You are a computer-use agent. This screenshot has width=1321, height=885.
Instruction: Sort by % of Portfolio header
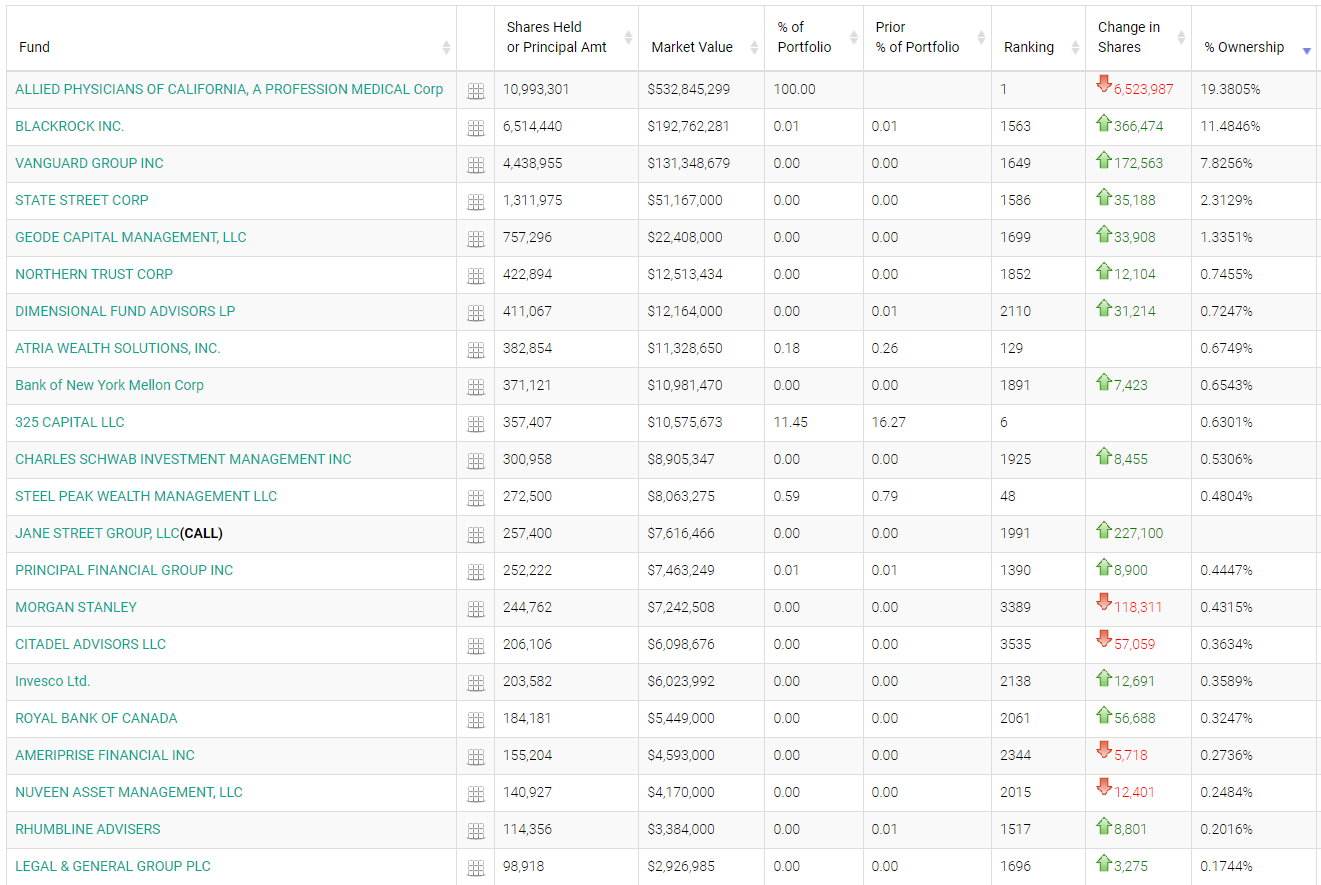click(814, 37)
